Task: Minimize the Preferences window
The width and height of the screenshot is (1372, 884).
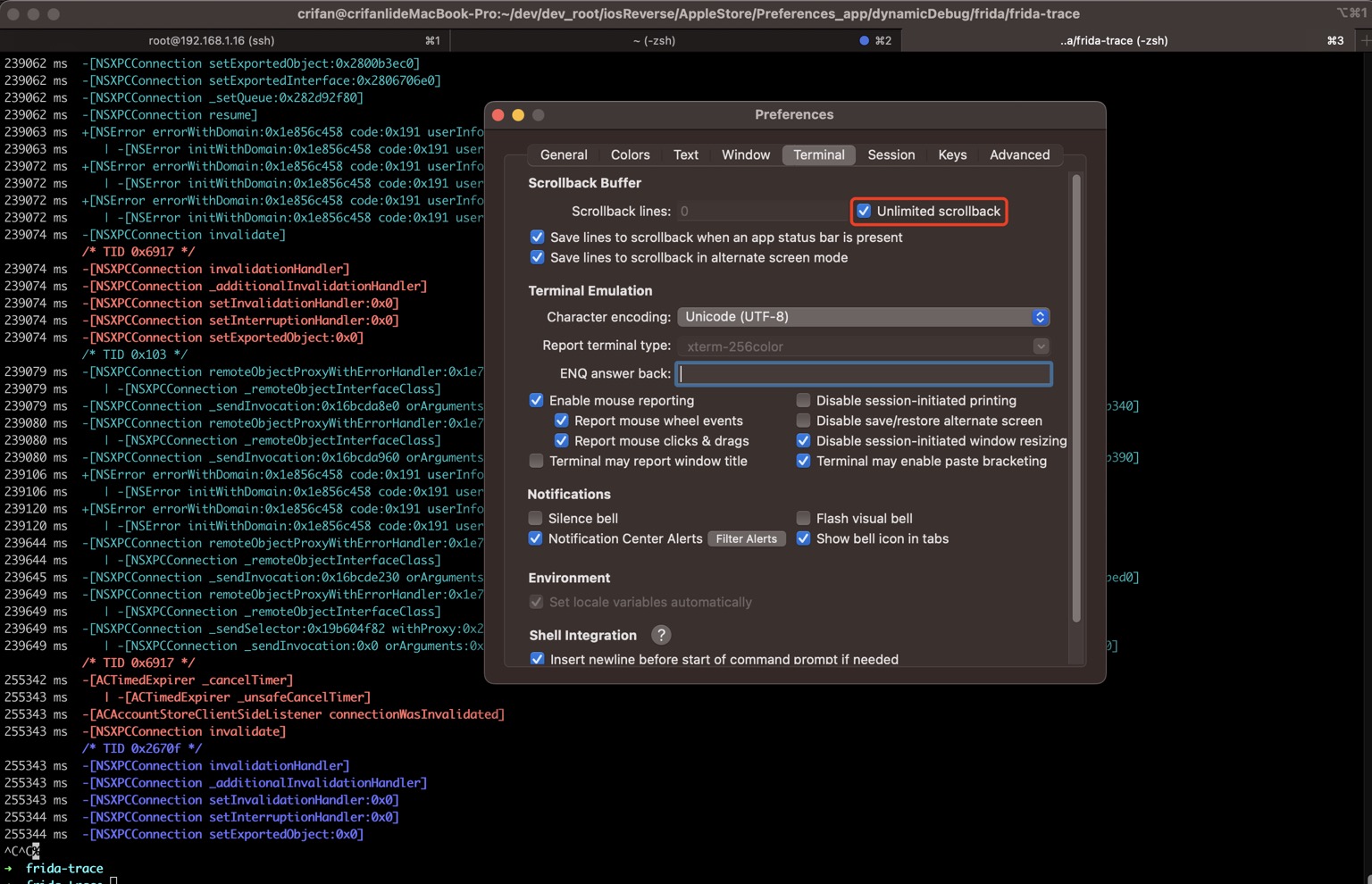Action: (x=518, y=114)
